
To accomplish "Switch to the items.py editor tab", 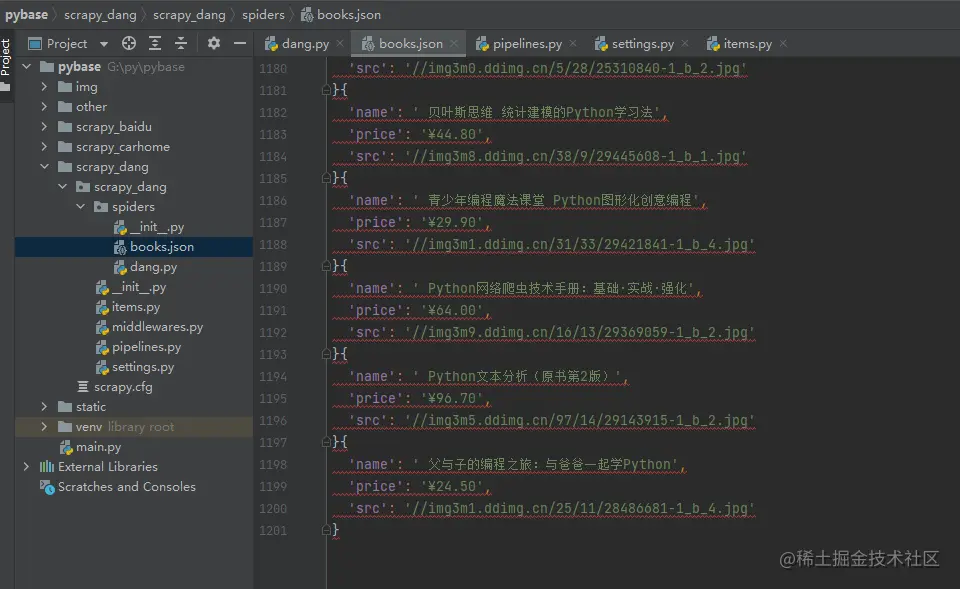I will [748, 44].
